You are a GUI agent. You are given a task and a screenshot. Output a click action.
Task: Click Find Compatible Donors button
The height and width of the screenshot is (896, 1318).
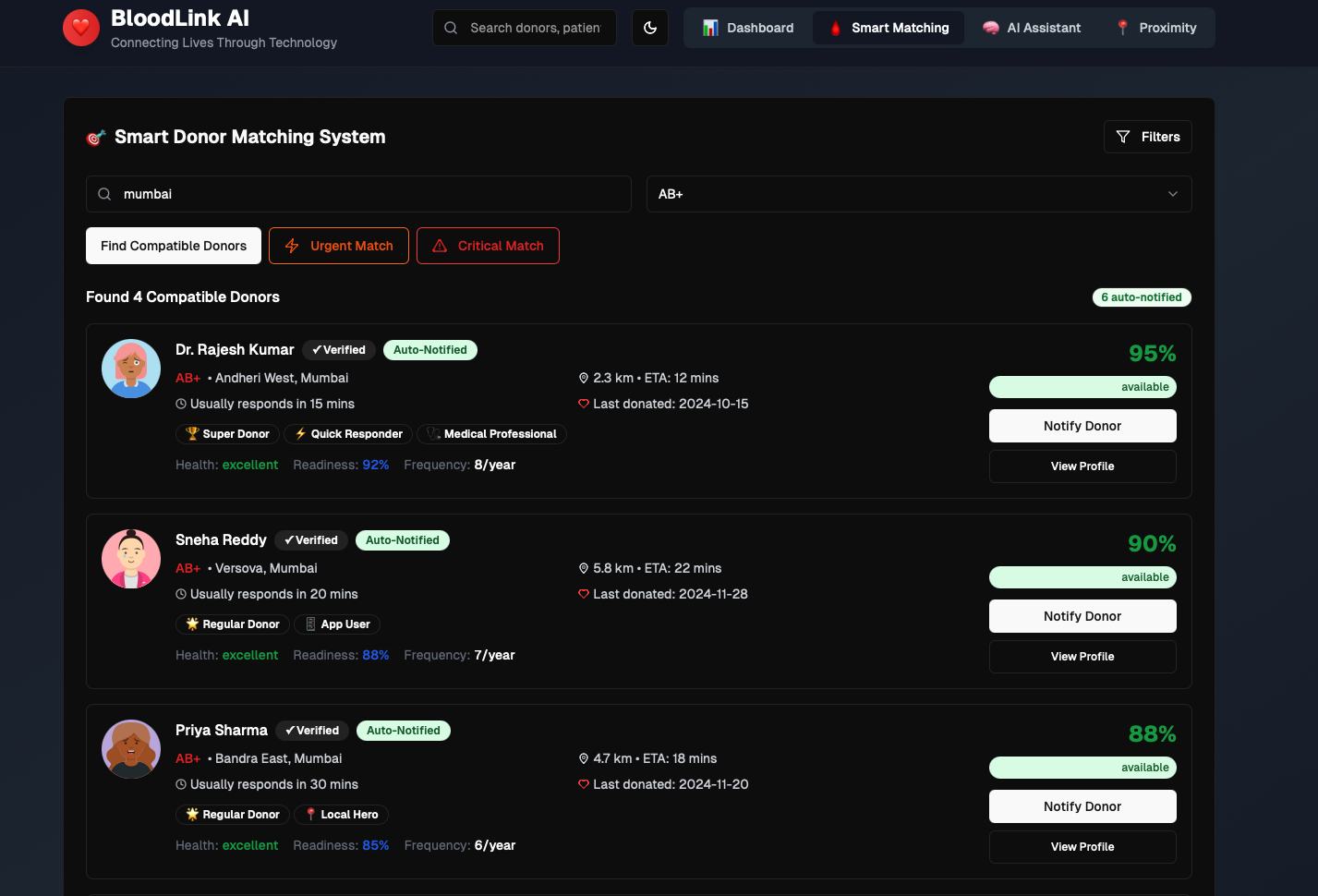[x=174, y=246]
